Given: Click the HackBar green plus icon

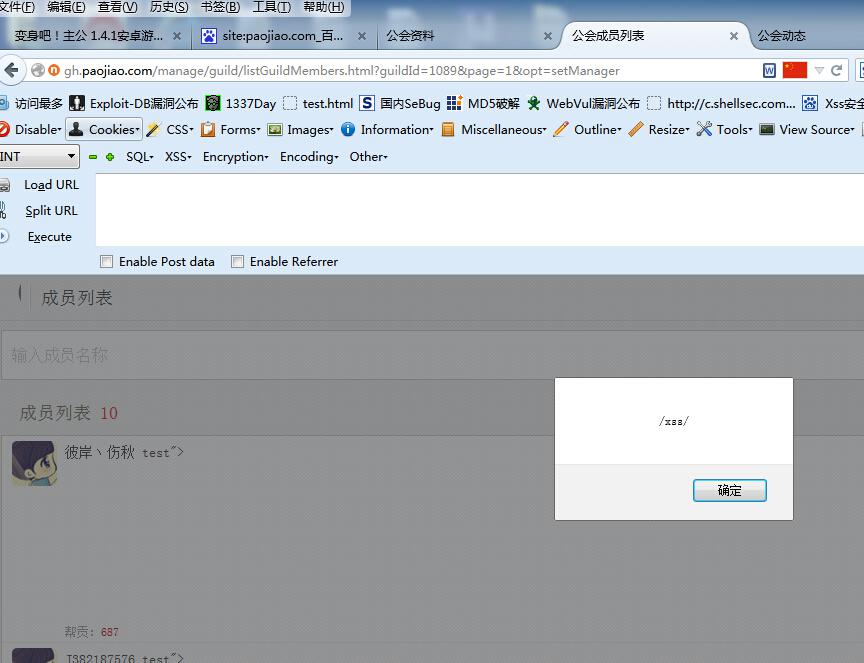Looking at the screenshot, I should [110, 157].
